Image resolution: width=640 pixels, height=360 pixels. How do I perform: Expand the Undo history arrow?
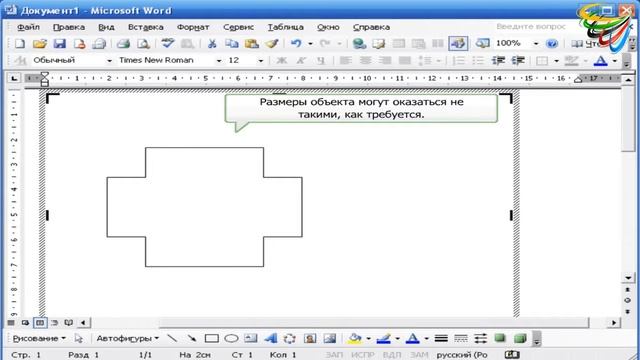311,43
